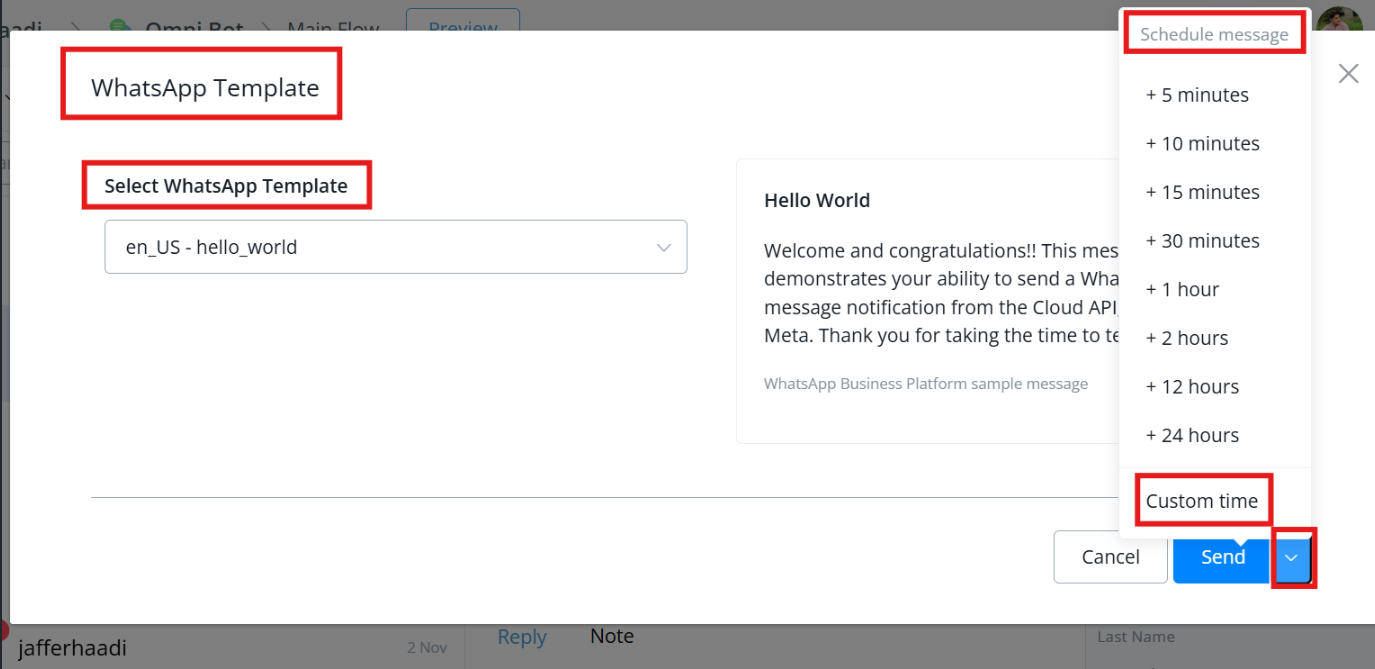
Task: Schedule message in + 5 minutes
Action: point(1197,95)
